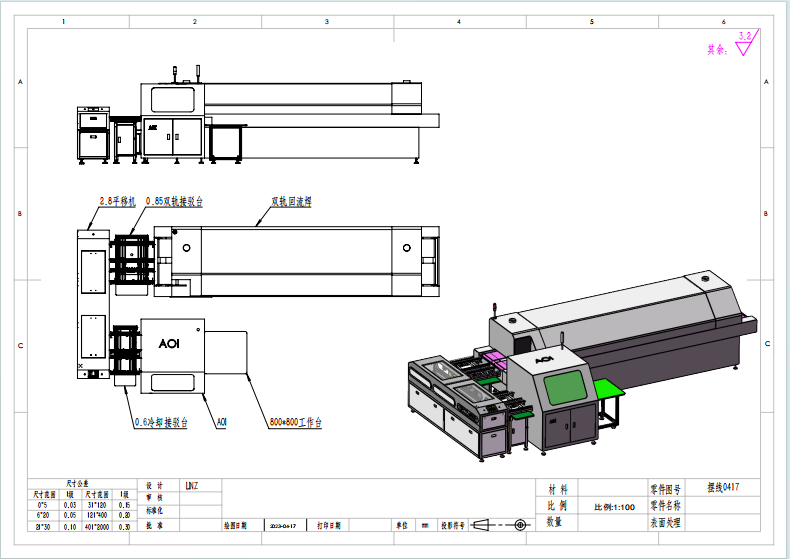790x559 pixels.
Task: Click the 2023-04-17 drawing date field
Action: pyautogui.click(x=281, y=524)
